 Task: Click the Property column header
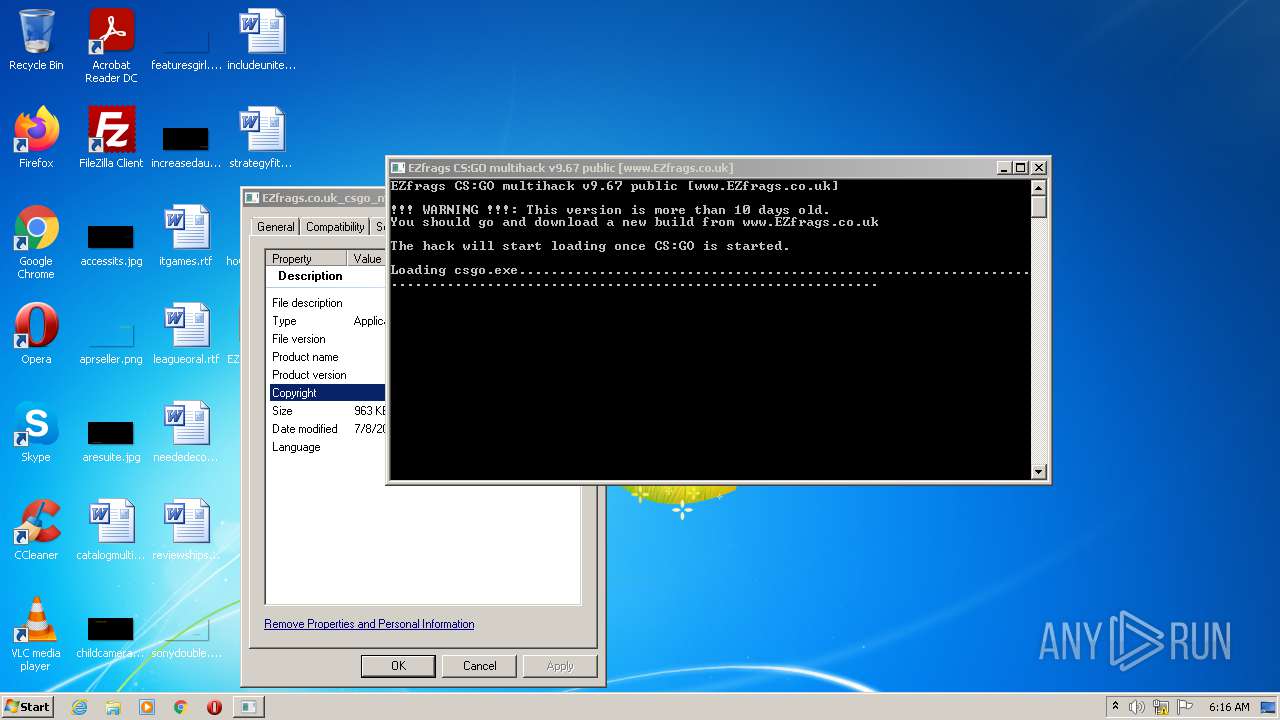click(307, 258)
